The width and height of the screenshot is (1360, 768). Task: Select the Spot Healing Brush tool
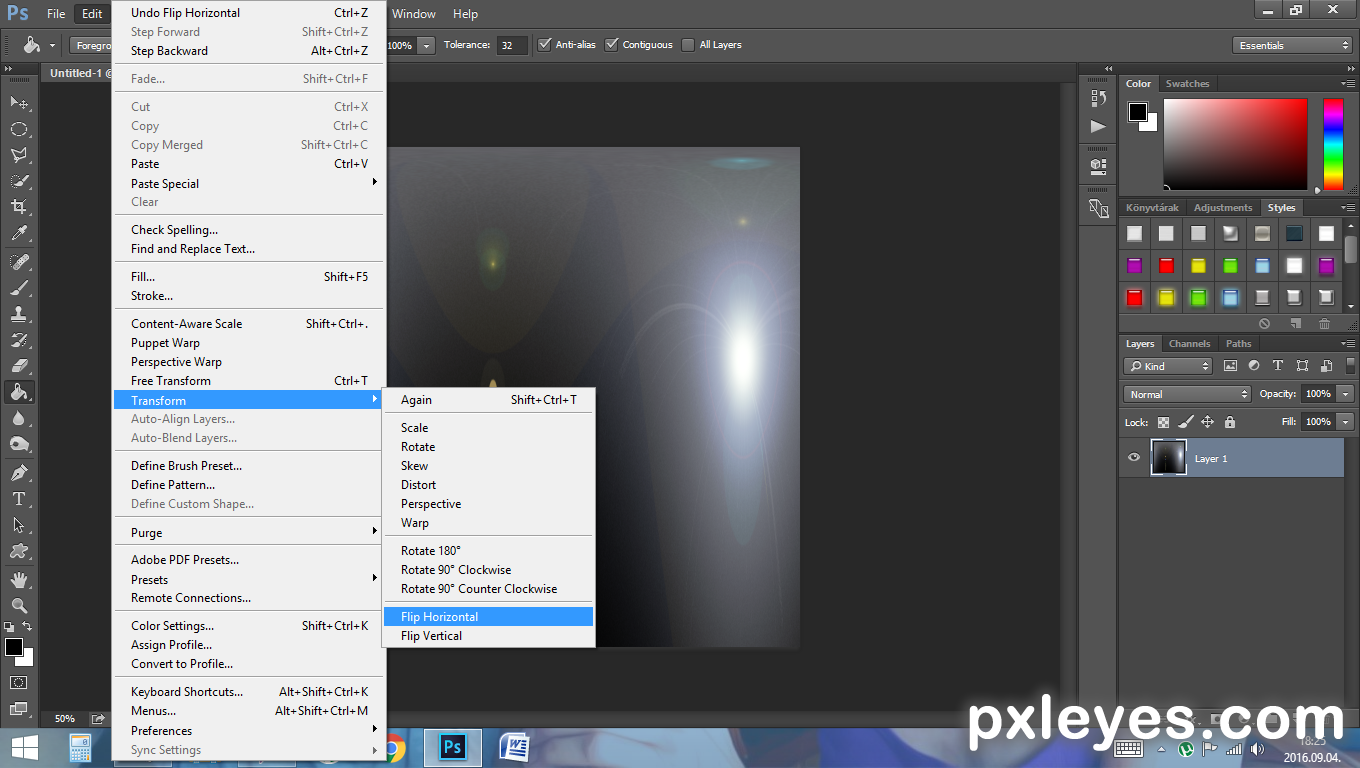(x=19, y=261)
